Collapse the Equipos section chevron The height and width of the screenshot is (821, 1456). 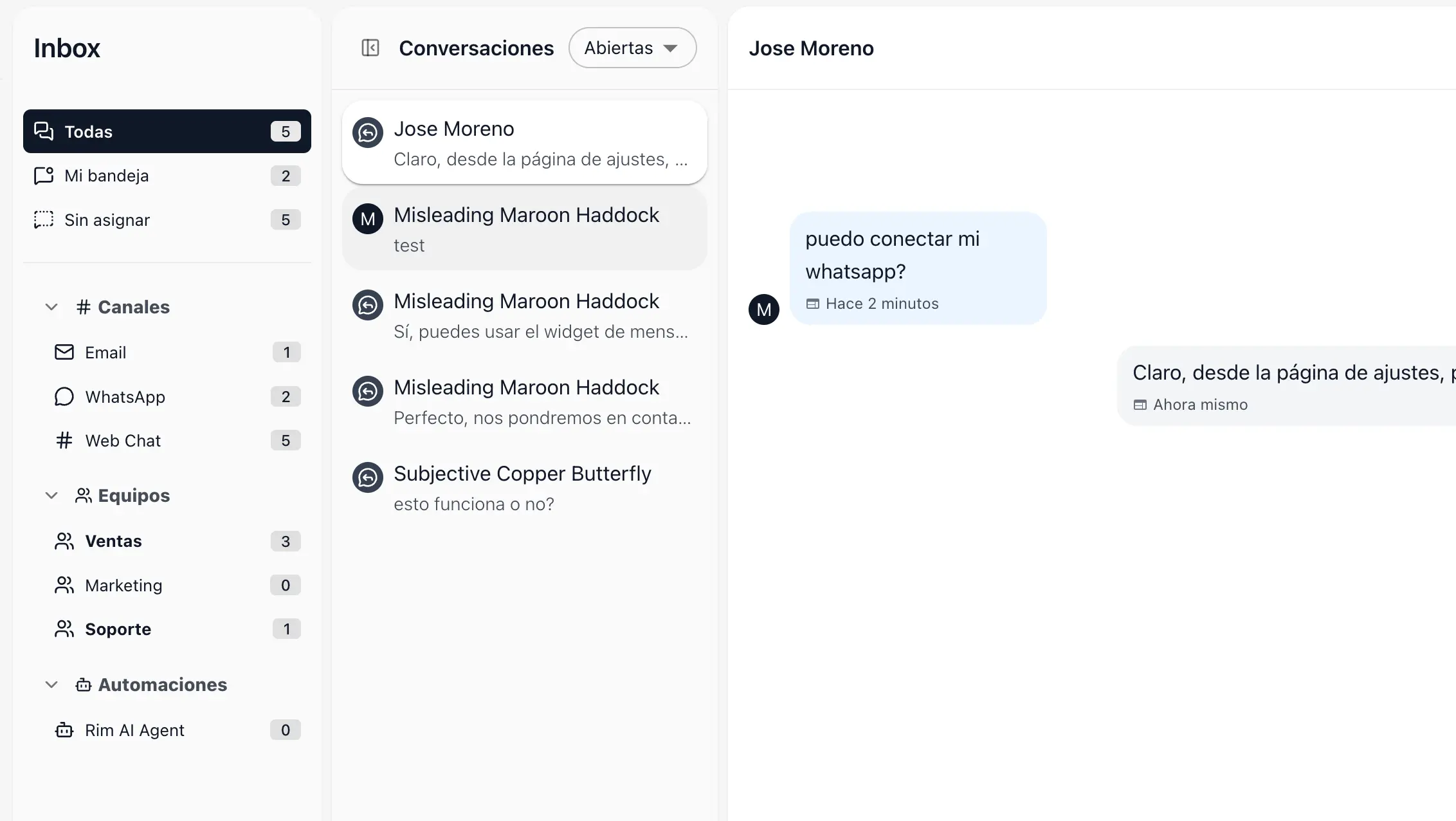click(x=51, y=495)
